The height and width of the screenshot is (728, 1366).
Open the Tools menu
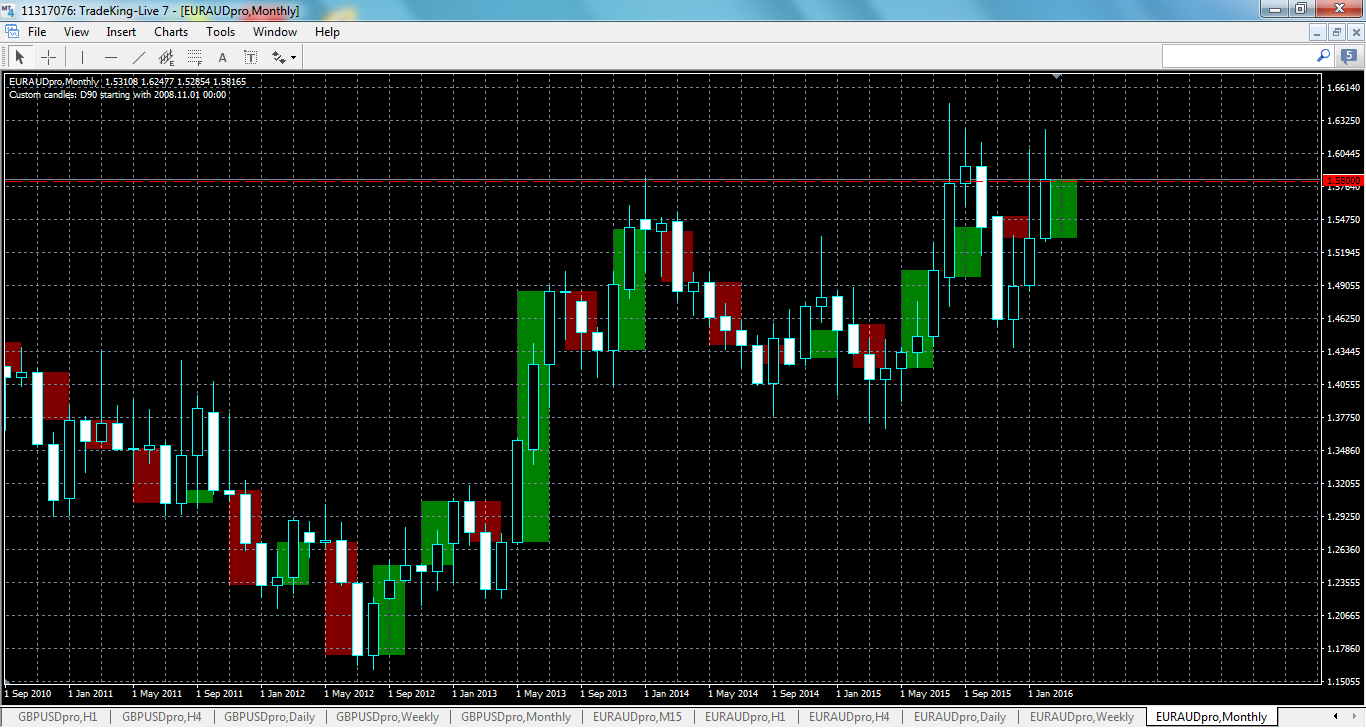pos(220,32)
